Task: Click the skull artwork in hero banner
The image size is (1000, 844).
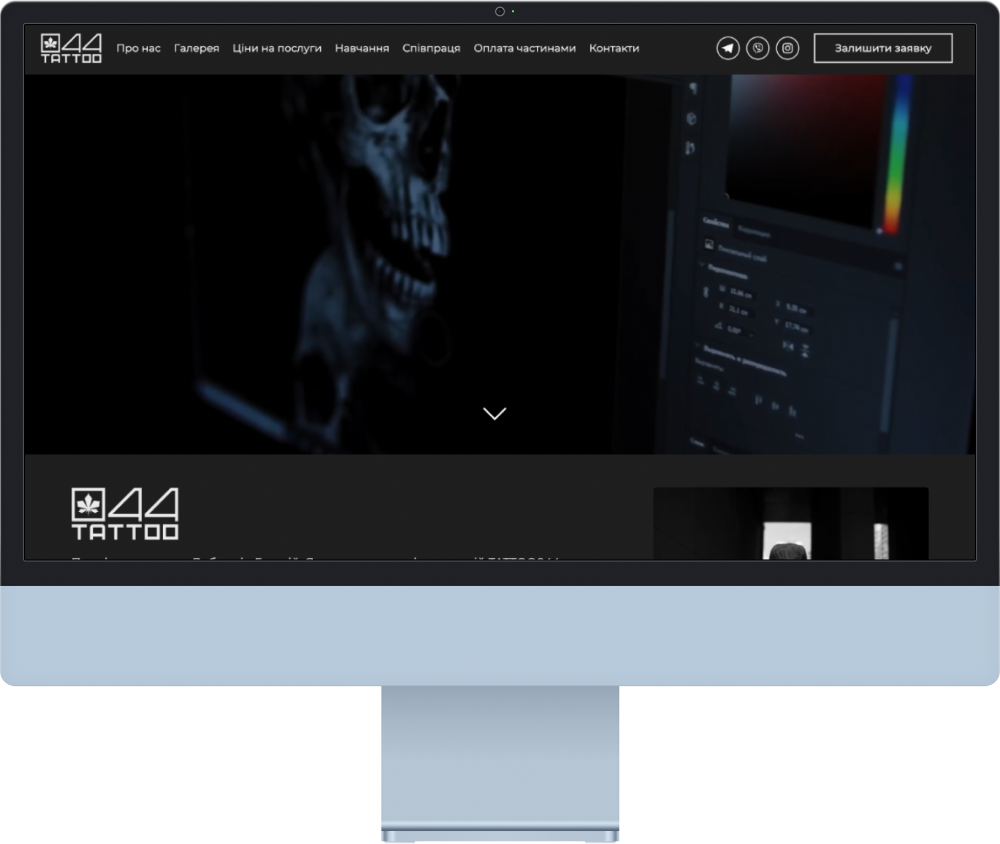Action: coord(380,200)
